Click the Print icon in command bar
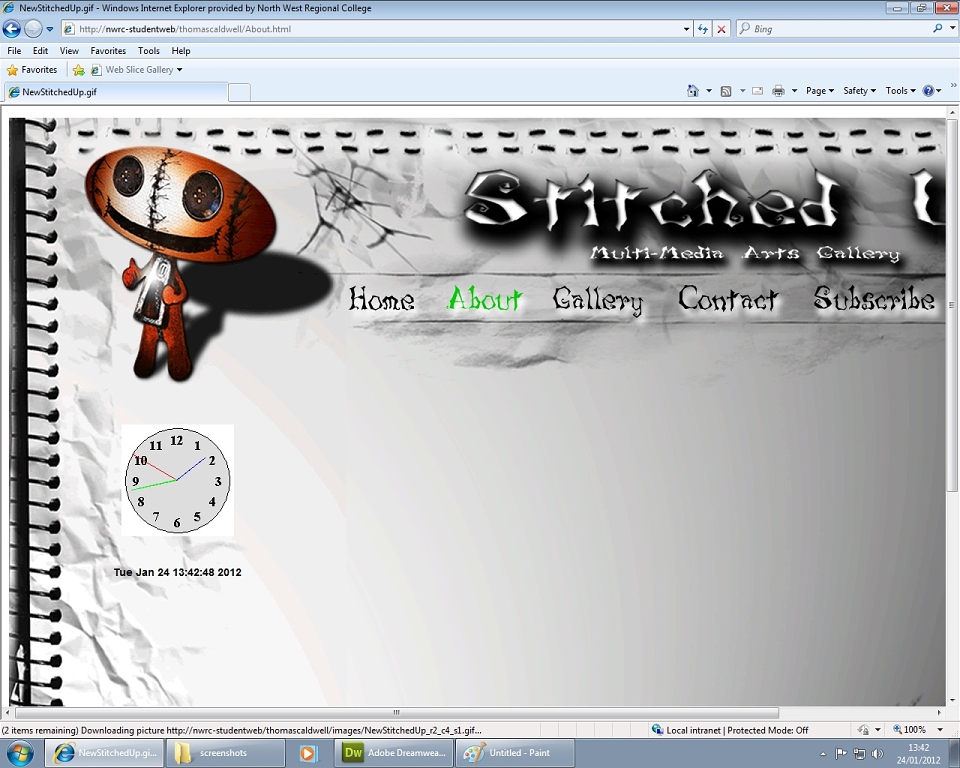 778,91
